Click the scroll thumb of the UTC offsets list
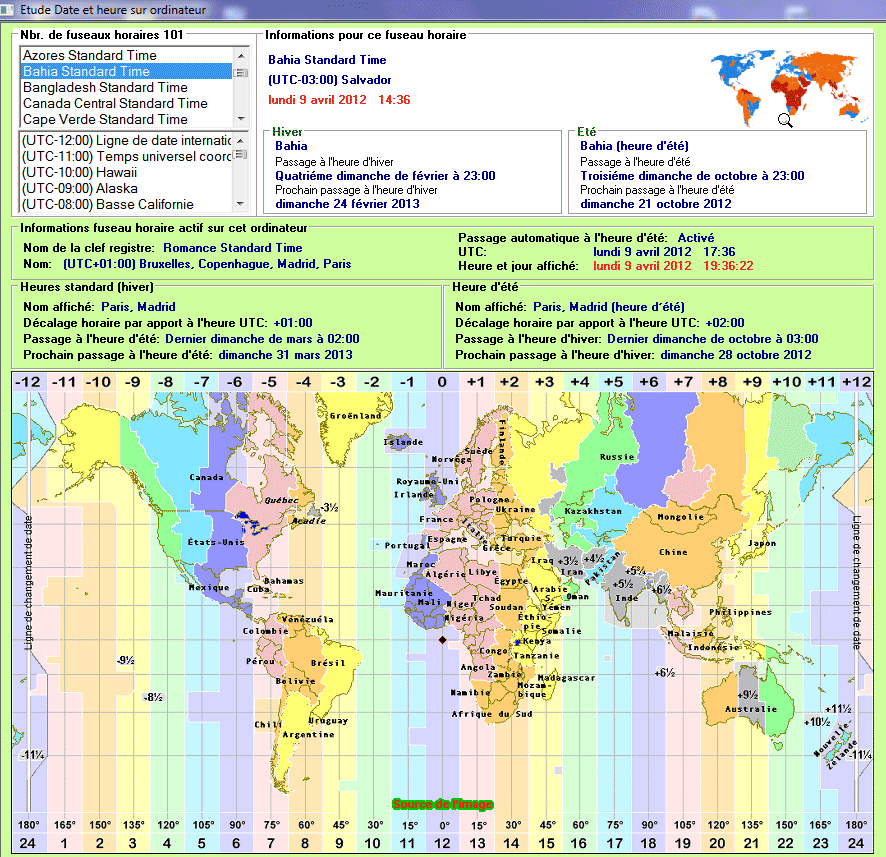886x857 pixels. tap(241, 154)
